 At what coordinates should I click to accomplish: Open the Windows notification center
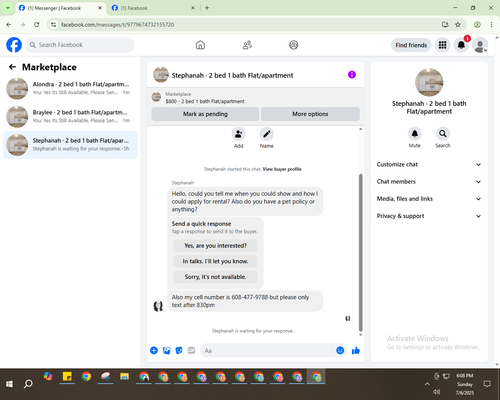coord(487,384)
